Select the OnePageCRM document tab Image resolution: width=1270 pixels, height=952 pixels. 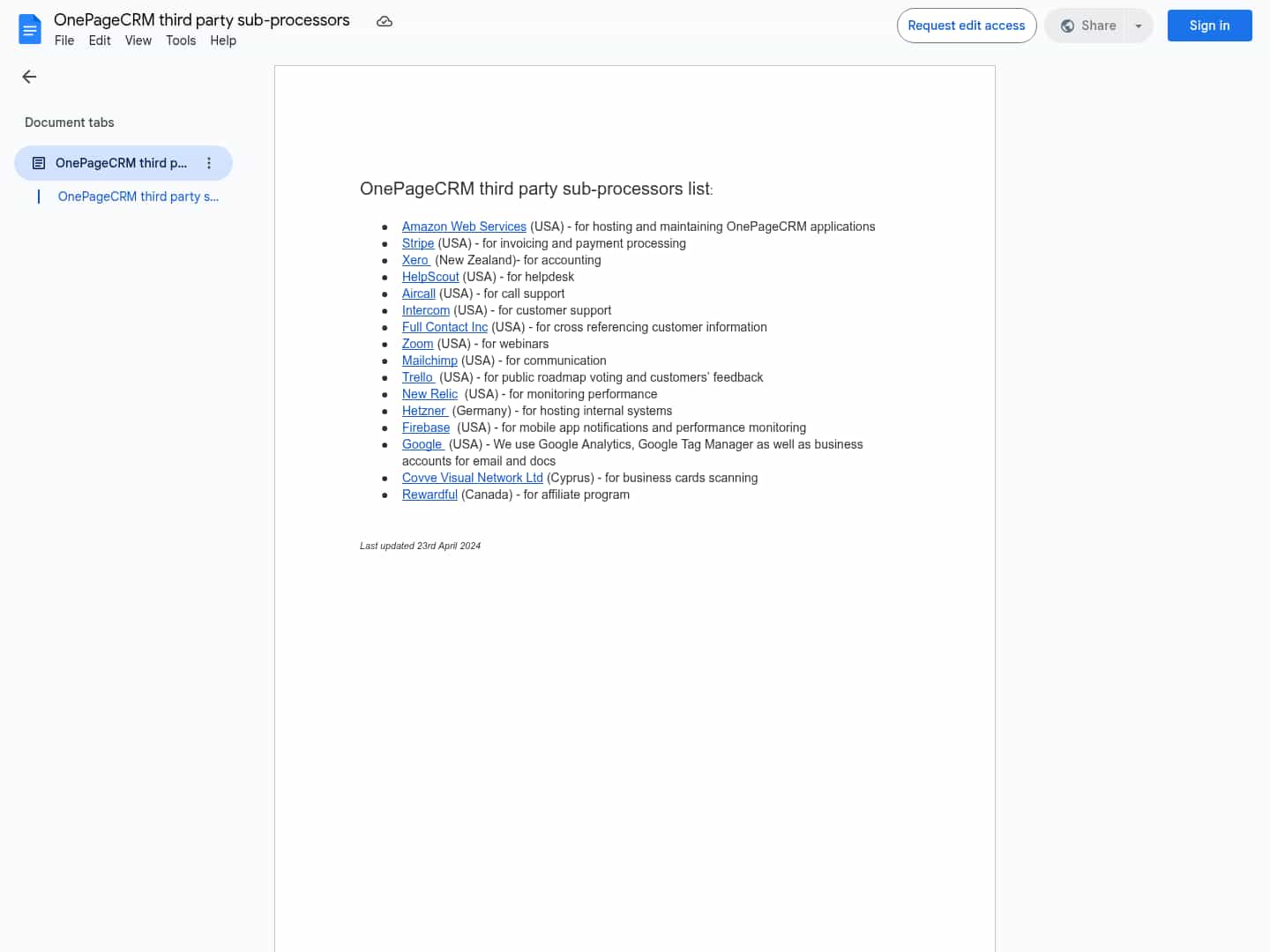point(121,162)
